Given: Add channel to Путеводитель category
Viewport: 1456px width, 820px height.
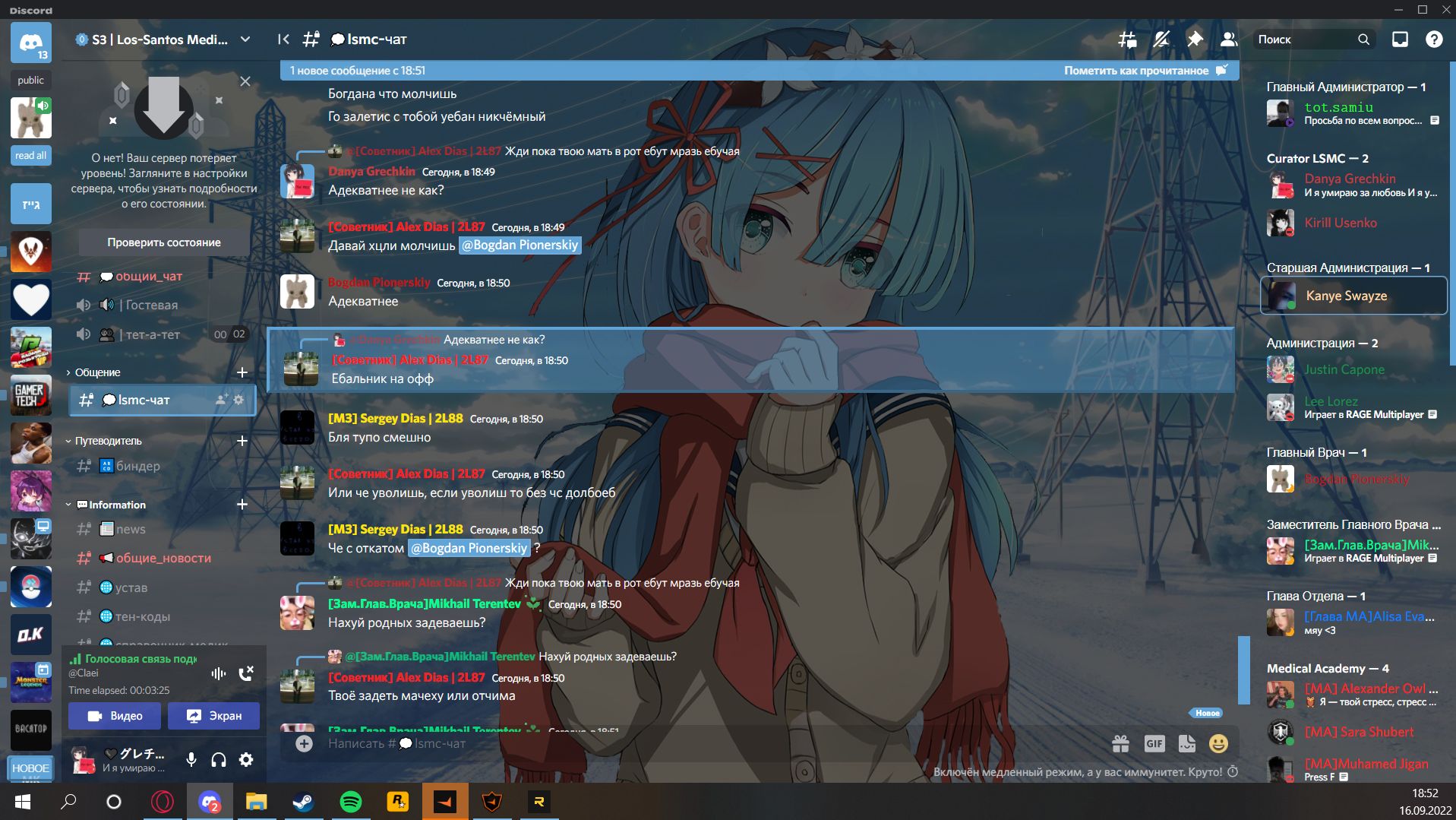Looking at the screenshot, I should (242, 441).
